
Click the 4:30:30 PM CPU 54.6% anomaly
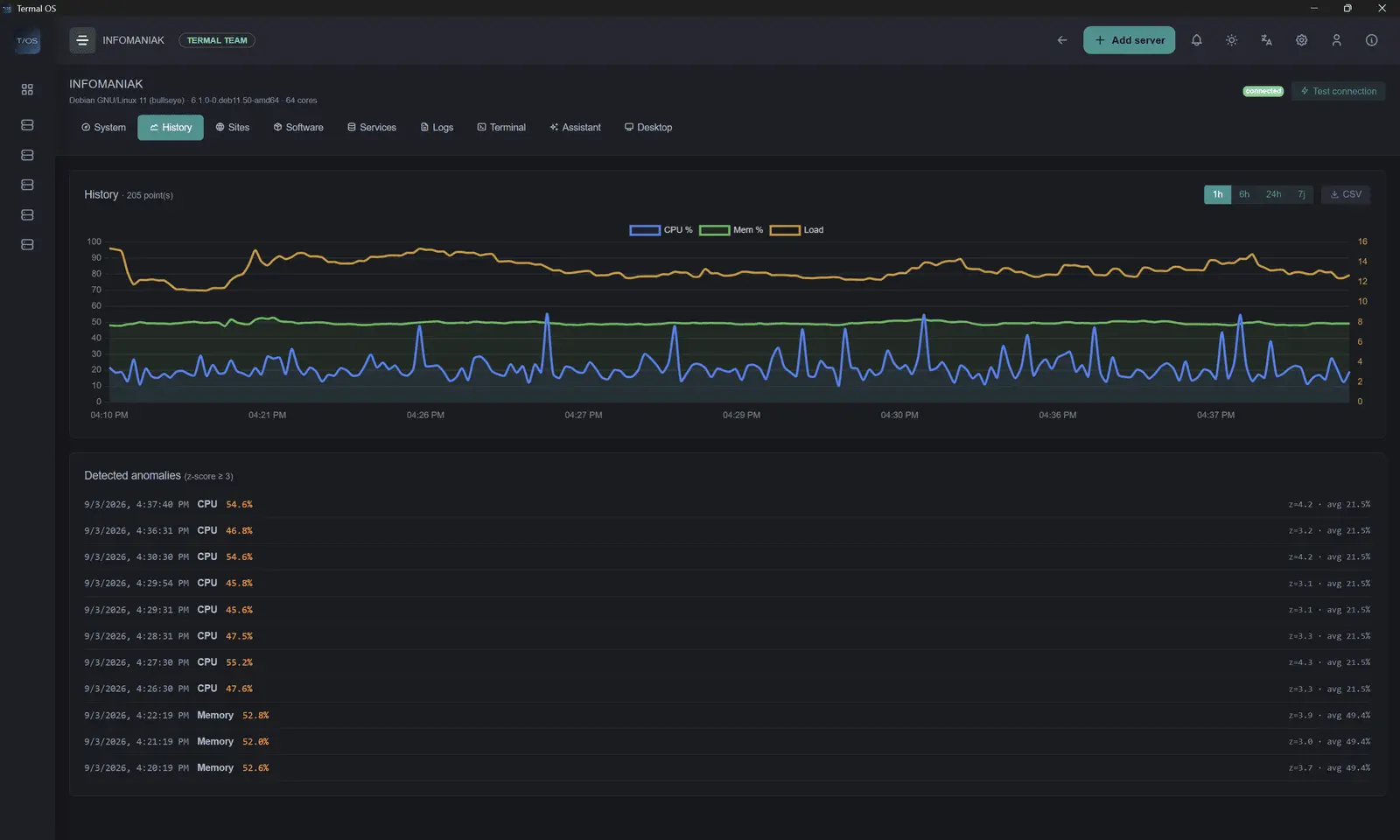[x=727, y=557]
